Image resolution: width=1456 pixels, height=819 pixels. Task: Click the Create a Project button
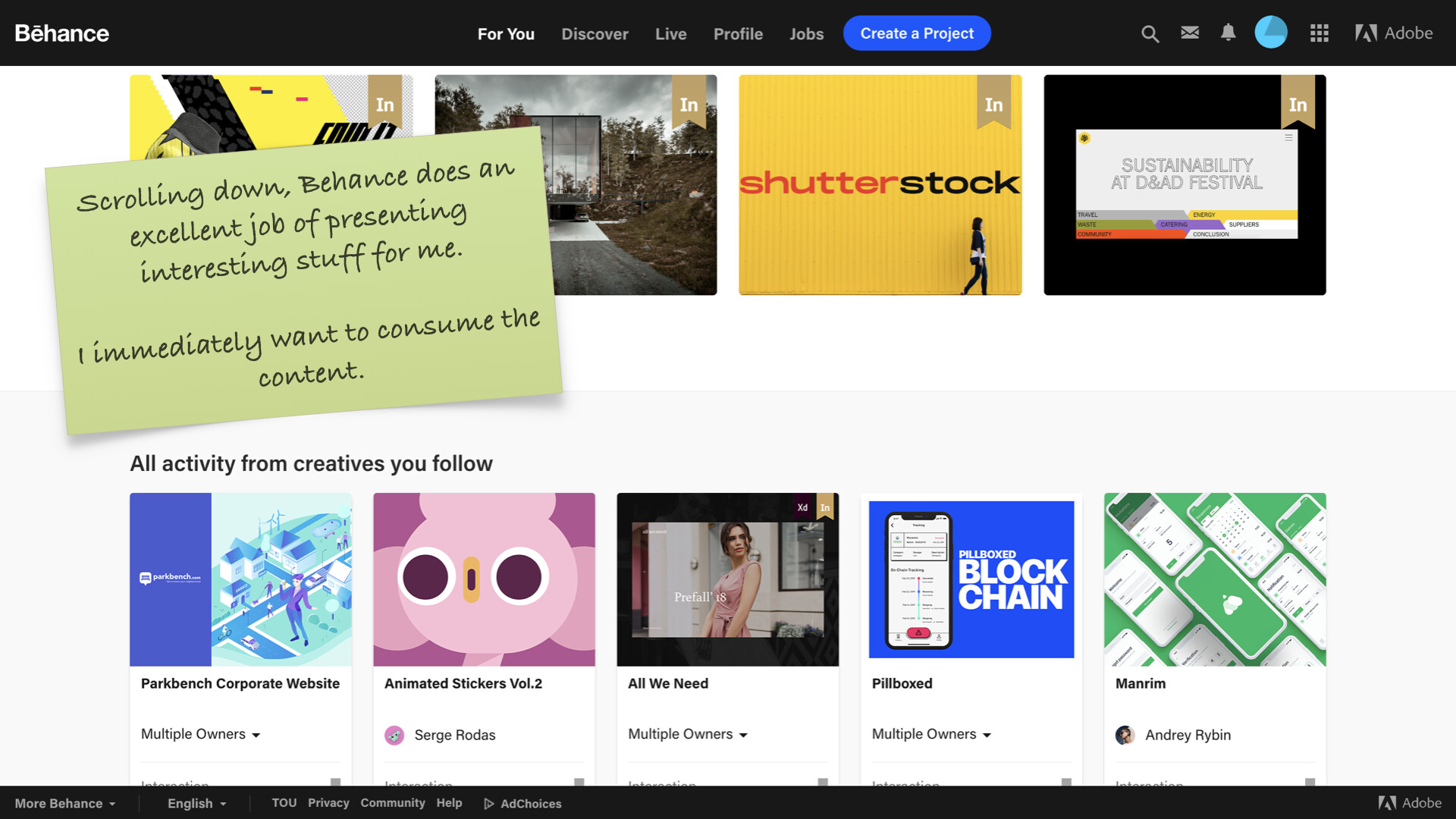click(x=916, y=33)
